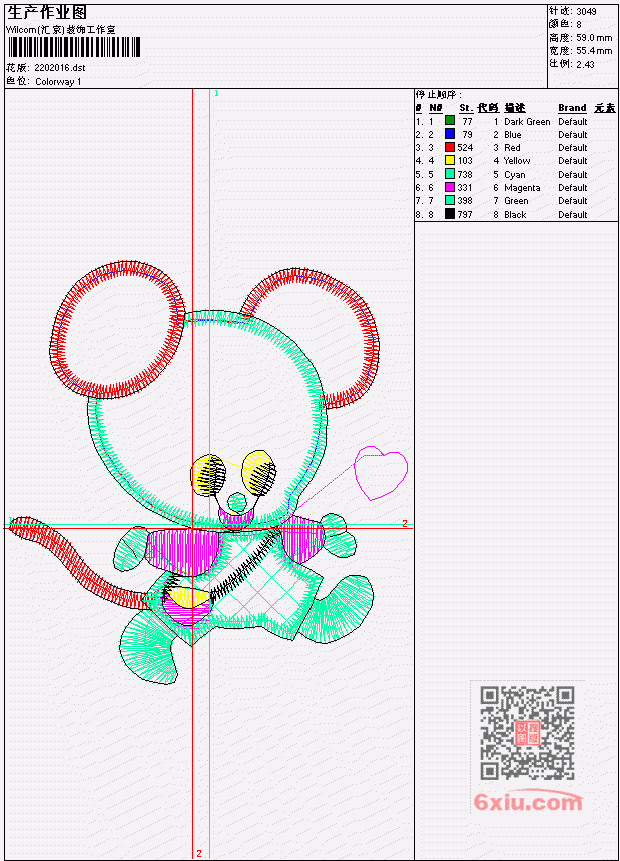
Task: Click the checkered cyan body of the mouse
Action: coord(258,589)
